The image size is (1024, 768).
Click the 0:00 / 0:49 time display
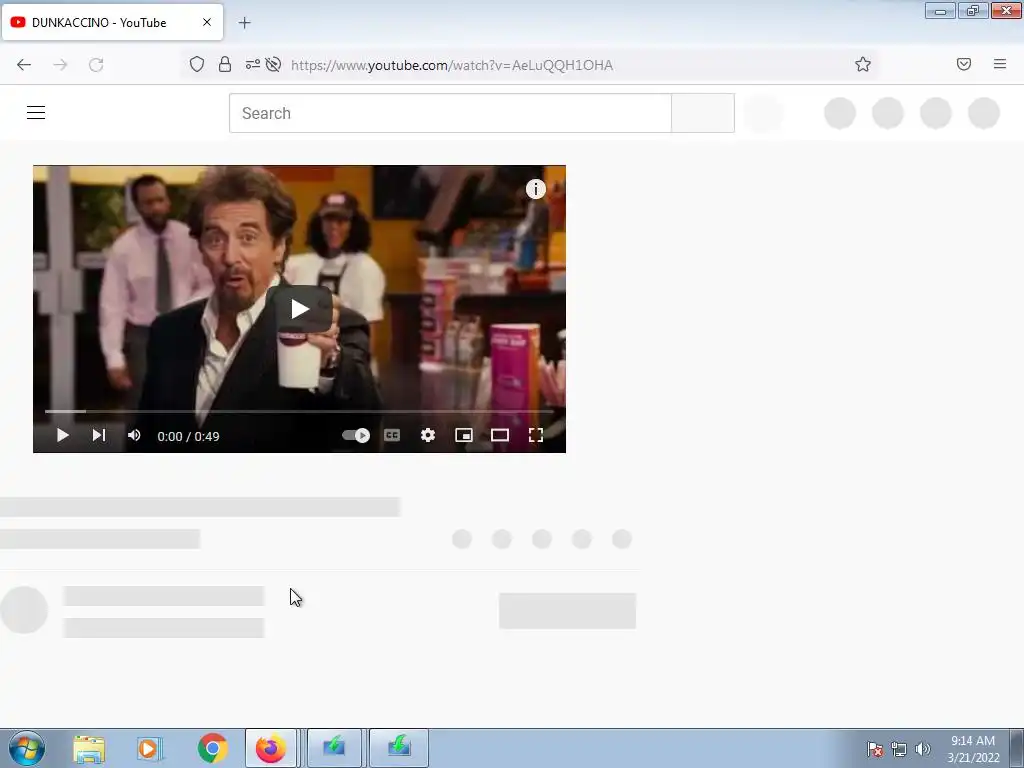(188, 436)
